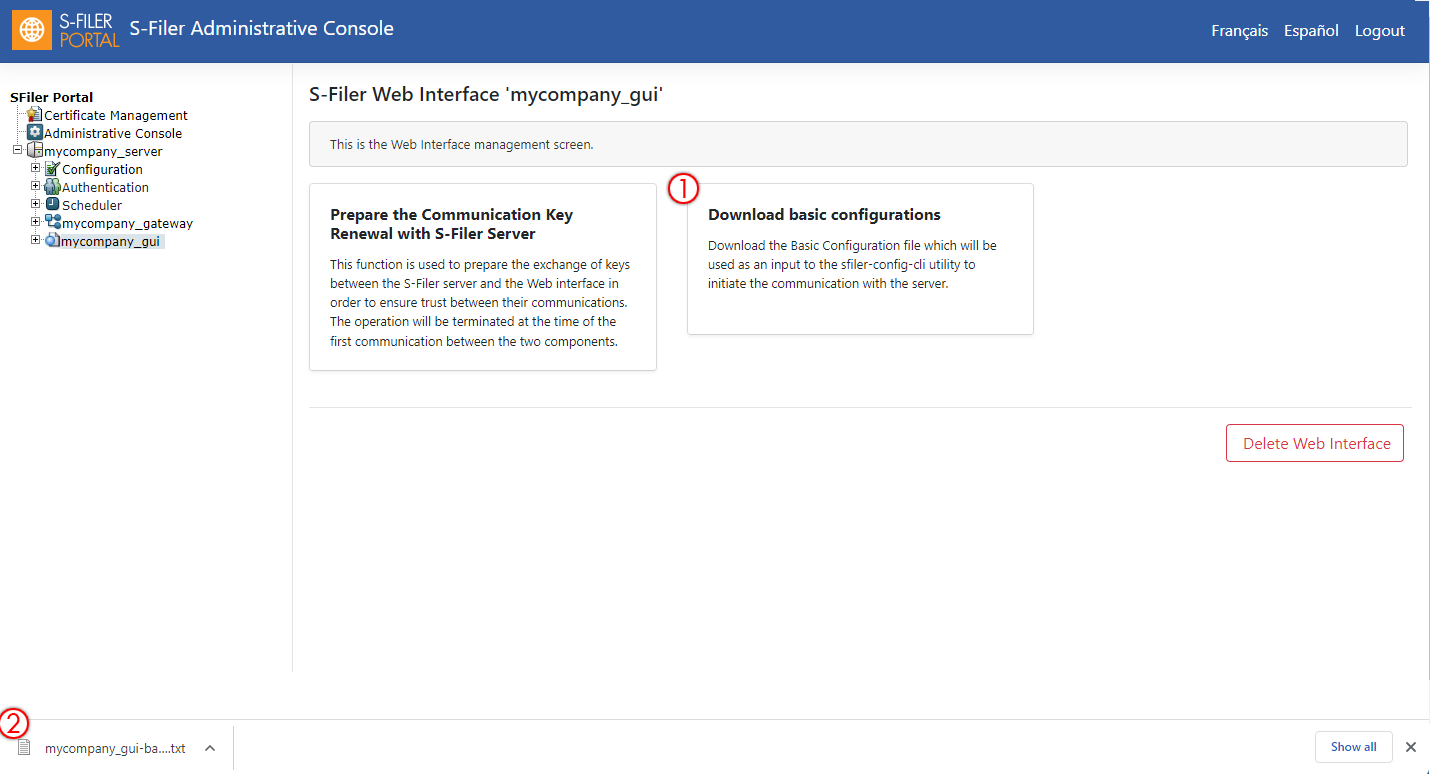Click the mycompany_gui globe icon
Viewport: 1430px width, 775px height.
(53, 241)
